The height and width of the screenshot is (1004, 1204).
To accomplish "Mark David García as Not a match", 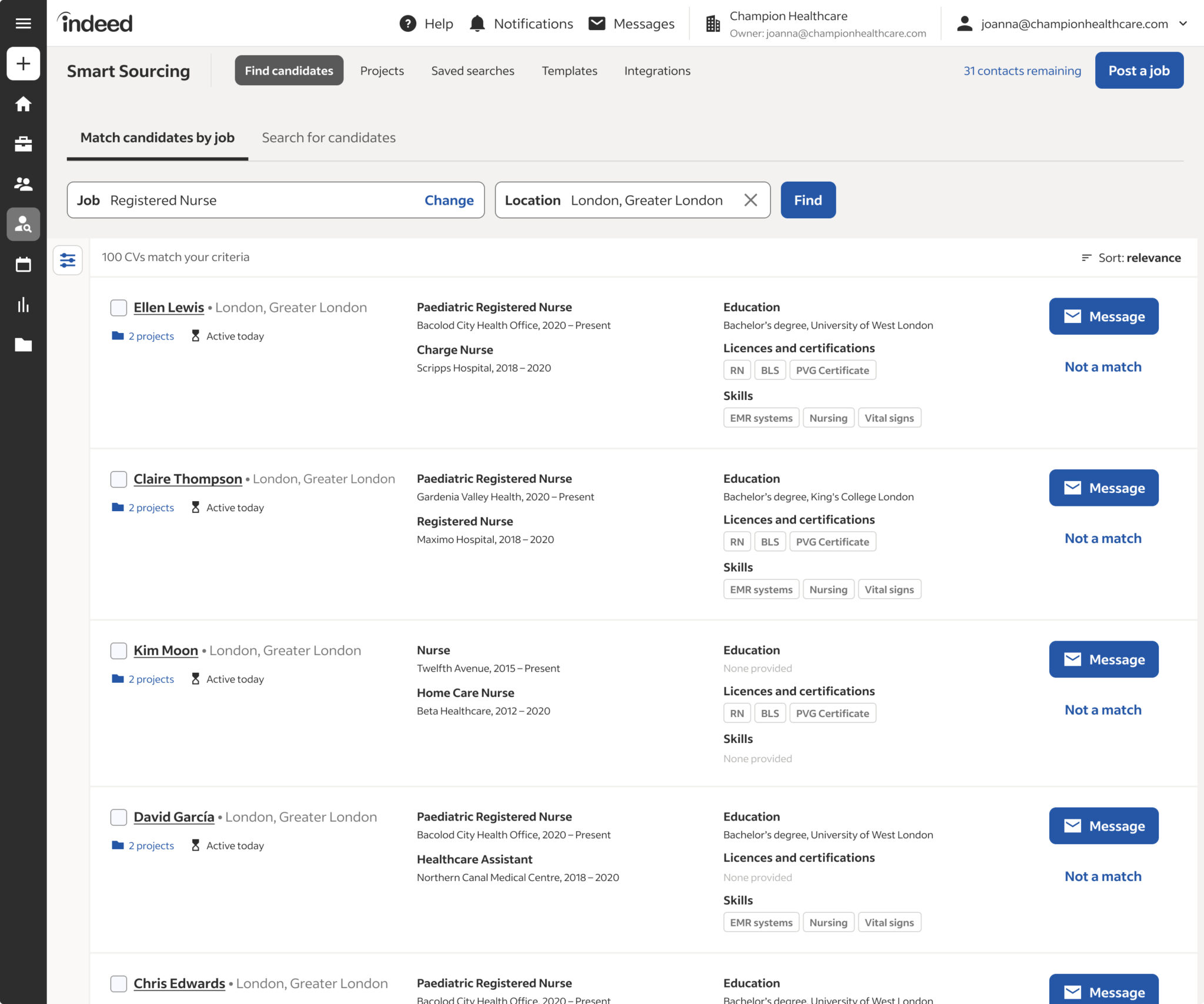I will pyautogui.click(x=1102, y=876).
